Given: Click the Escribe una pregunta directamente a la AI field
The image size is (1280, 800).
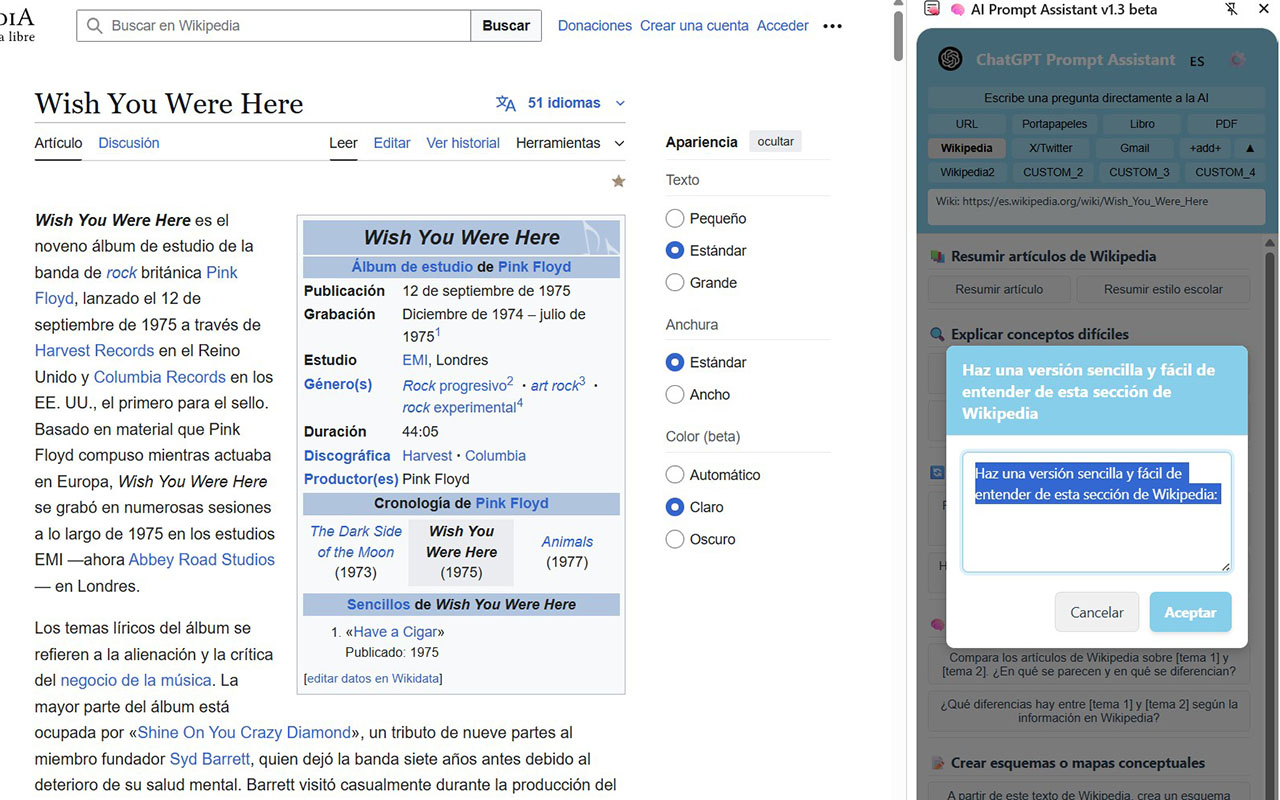Looking at the screenshot, I should point(1097,98).
